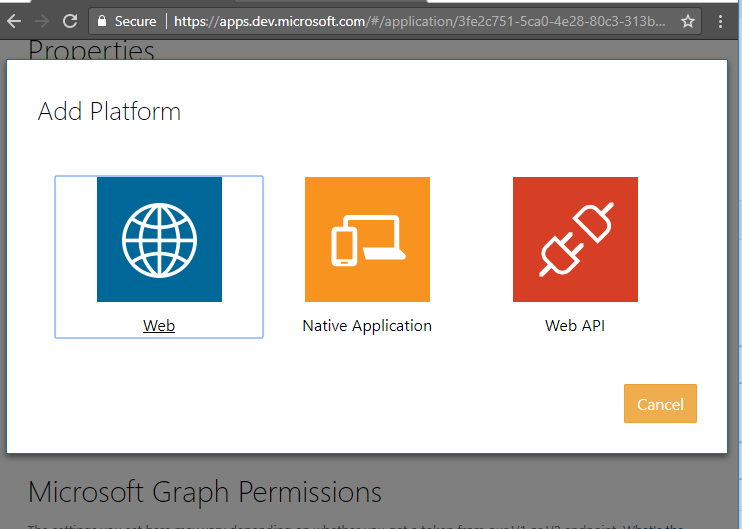Viewport: 742px width, 529px height.
Task: Go back using browser back arrow
Action: coord(14,21)
